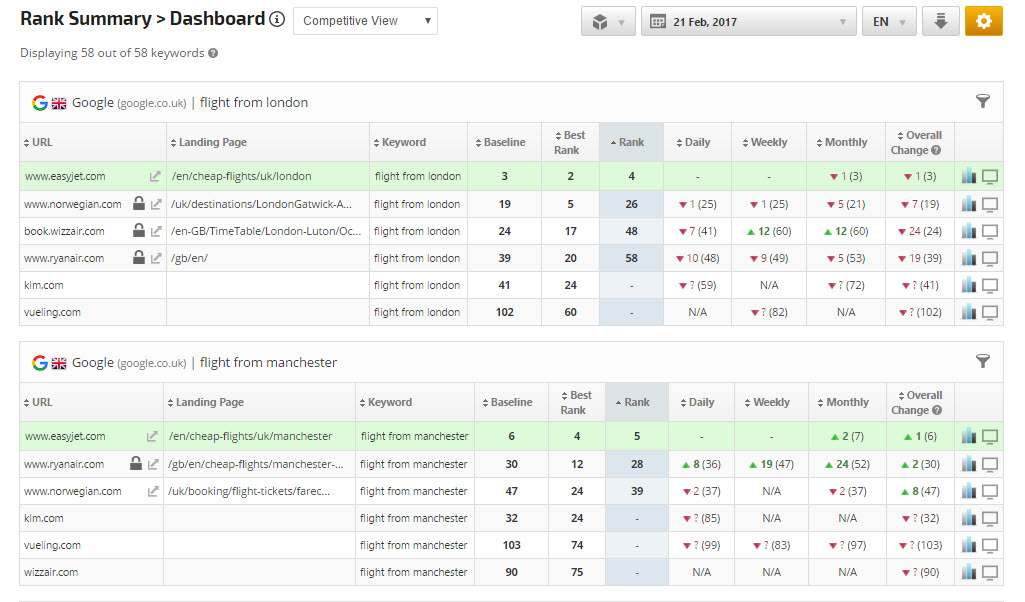The image size is (1025, 602).
Task: View SERP monitor for vueling london row
Action: point(990,312)
